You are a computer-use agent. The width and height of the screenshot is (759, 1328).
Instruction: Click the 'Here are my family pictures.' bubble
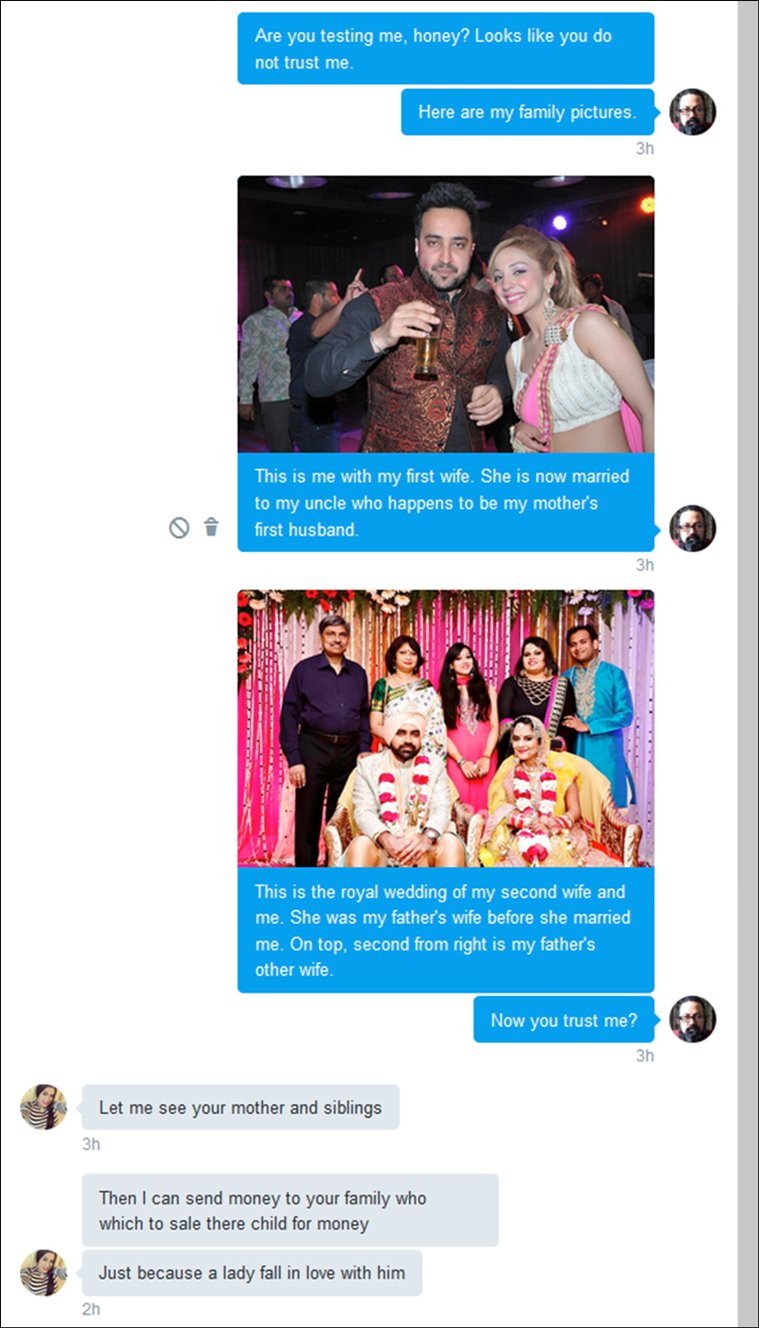[x=527, y=112]
